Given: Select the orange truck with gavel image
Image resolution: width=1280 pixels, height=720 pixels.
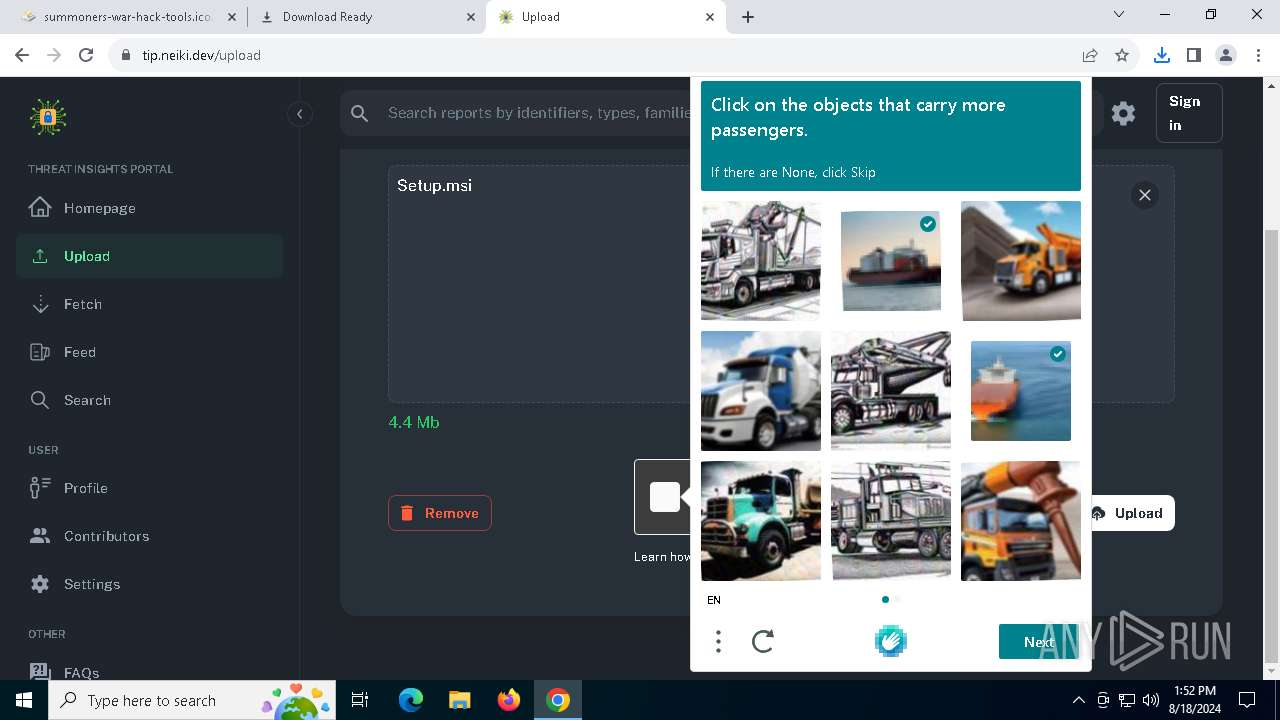Looking at the screenshot, I should pyautogui.click(x=1021, y=521).
